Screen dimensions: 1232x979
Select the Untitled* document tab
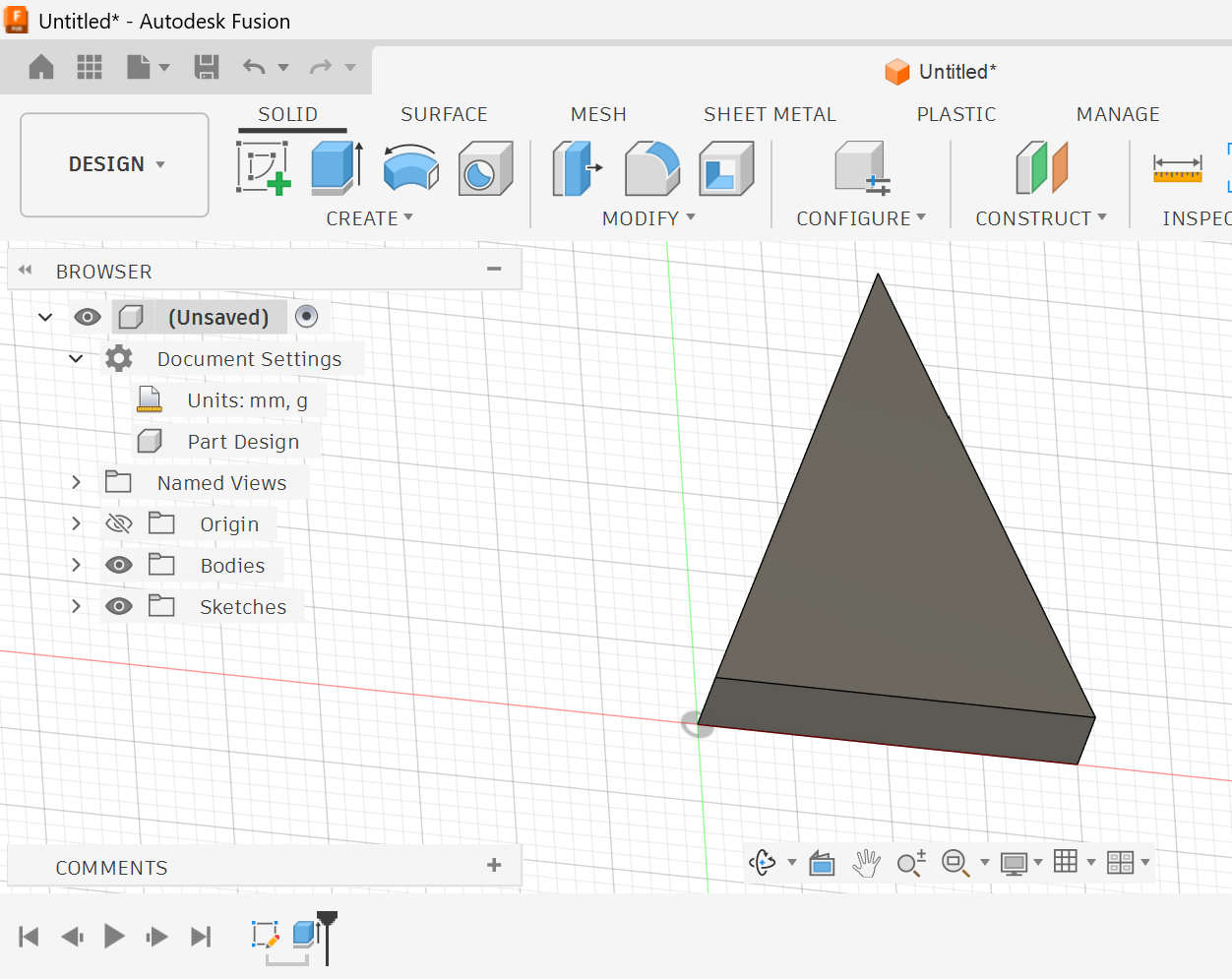(941, 72)
